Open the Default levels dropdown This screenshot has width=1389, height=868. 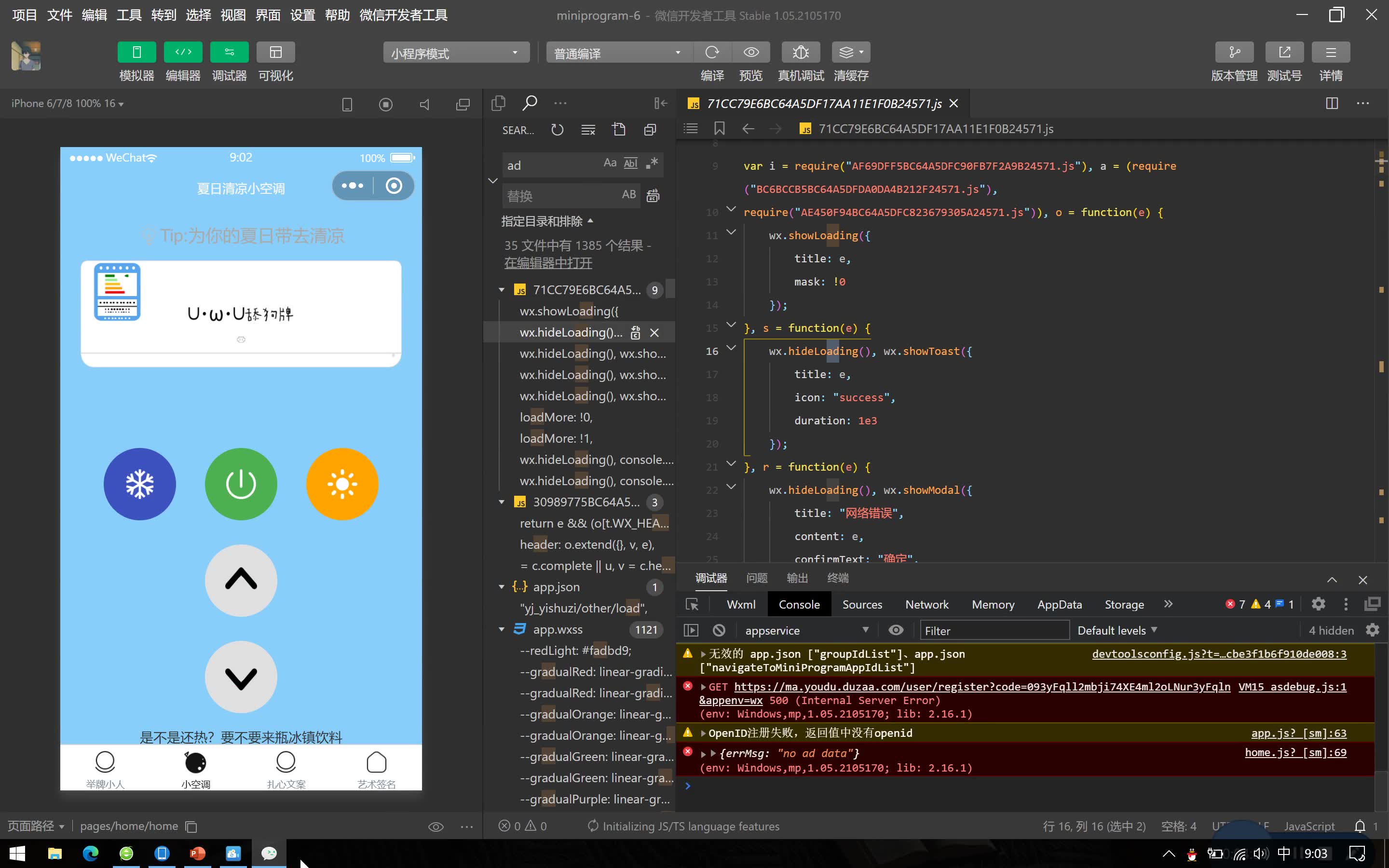[x=1117, y=630]
